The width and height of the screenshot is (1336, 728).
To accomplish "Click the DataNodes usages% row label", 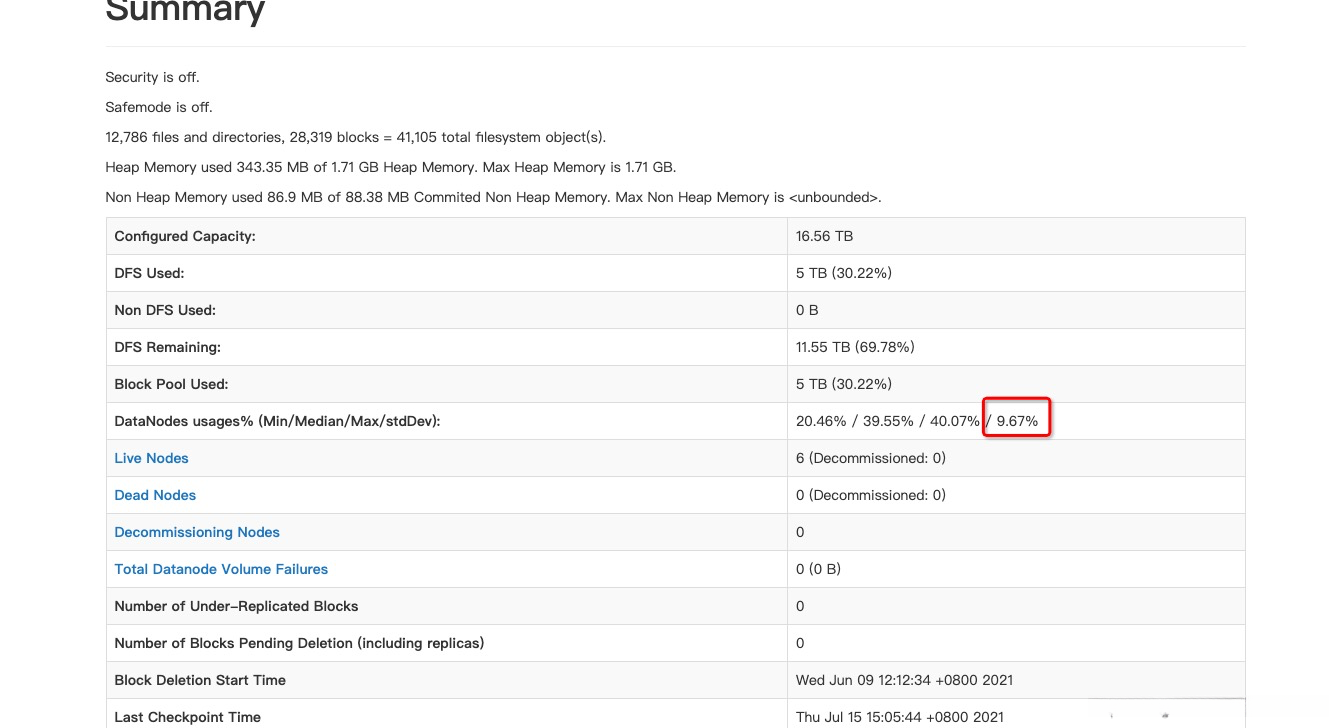I will tap(277, 421).
